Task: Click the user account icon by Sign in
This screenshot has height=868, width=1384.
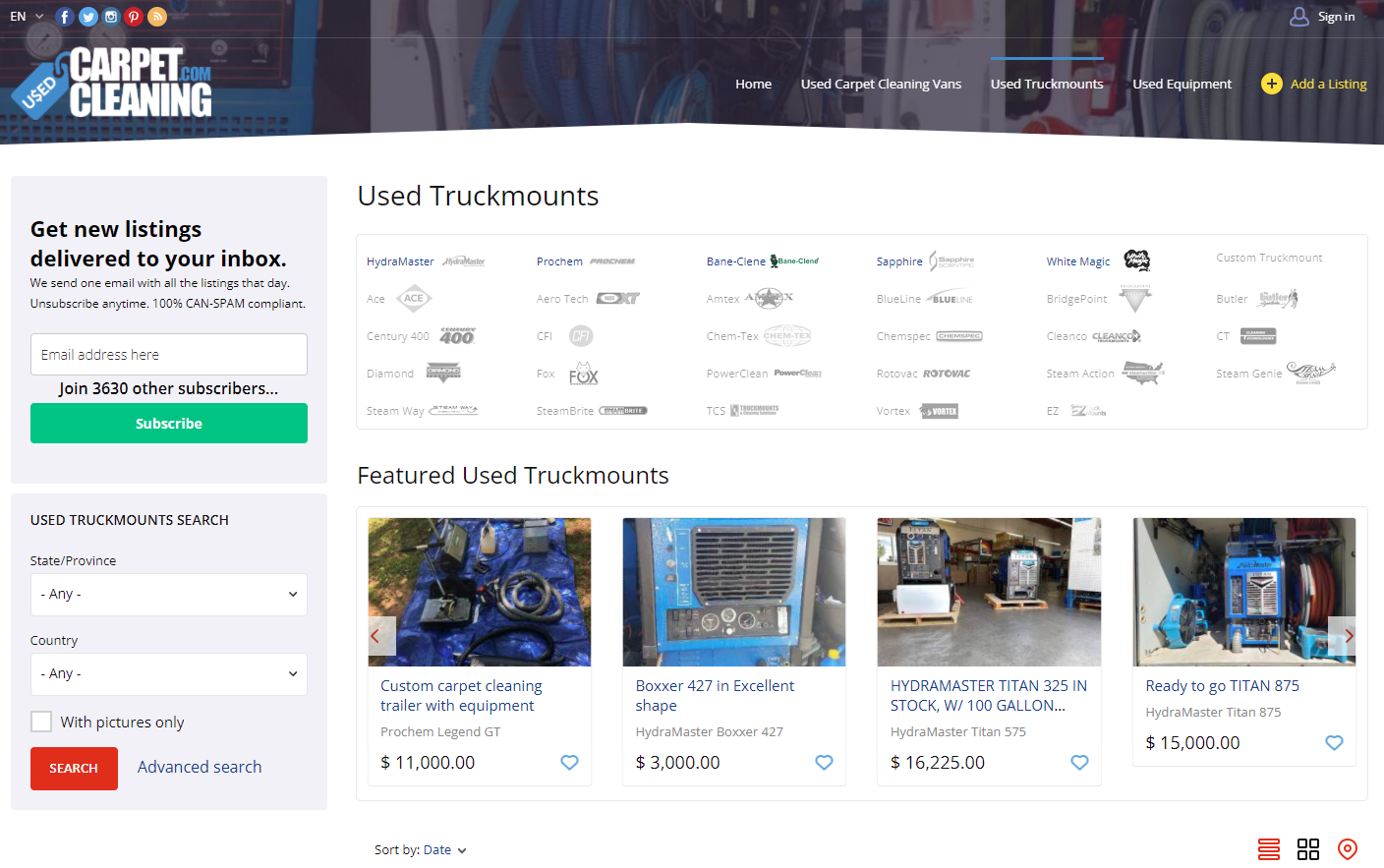Action: (x=1299, y=17)
